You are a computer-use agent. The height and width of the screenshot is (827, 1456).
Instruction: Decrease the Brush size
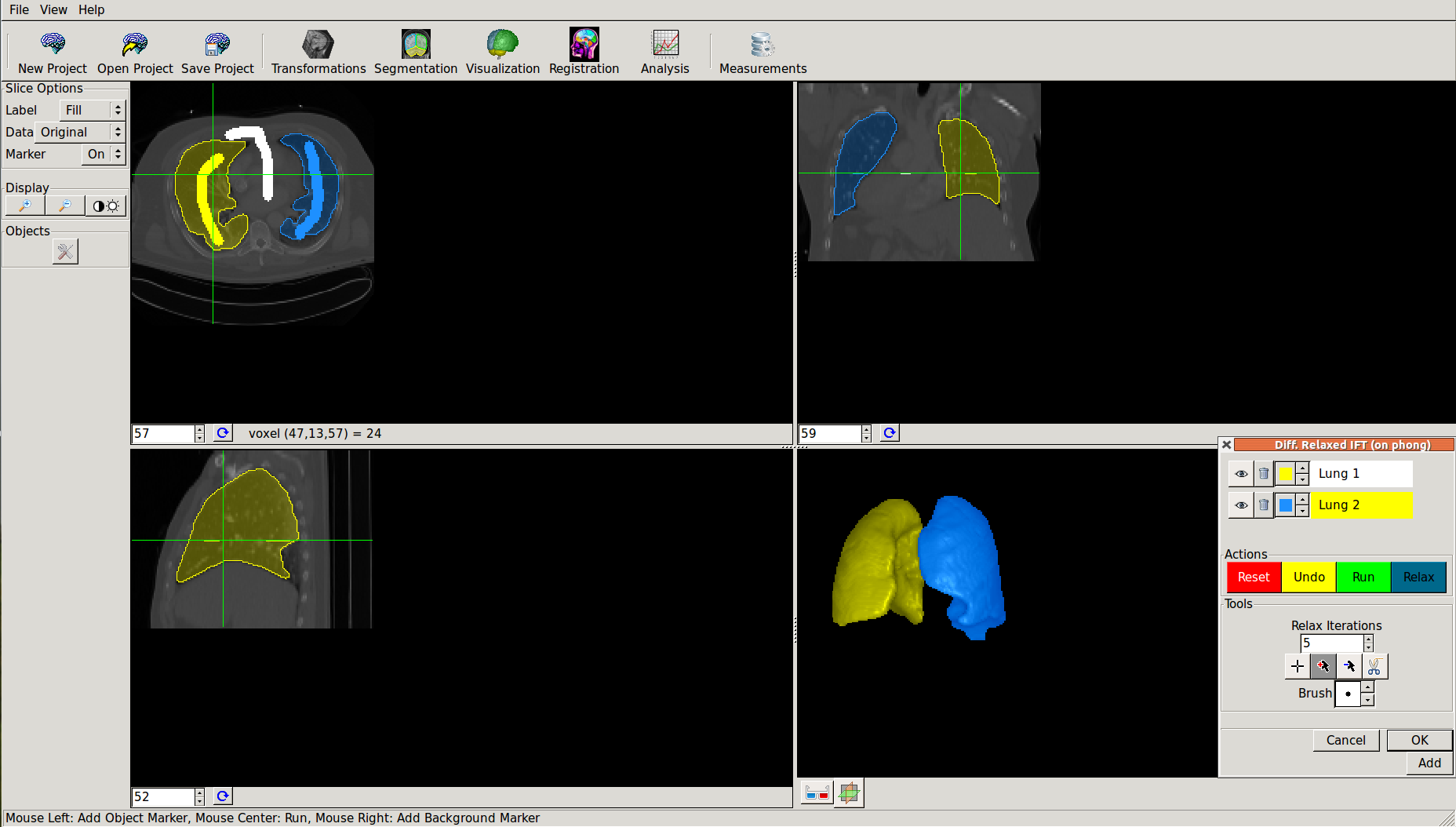pyautogui.click(x=1367, y=699)
